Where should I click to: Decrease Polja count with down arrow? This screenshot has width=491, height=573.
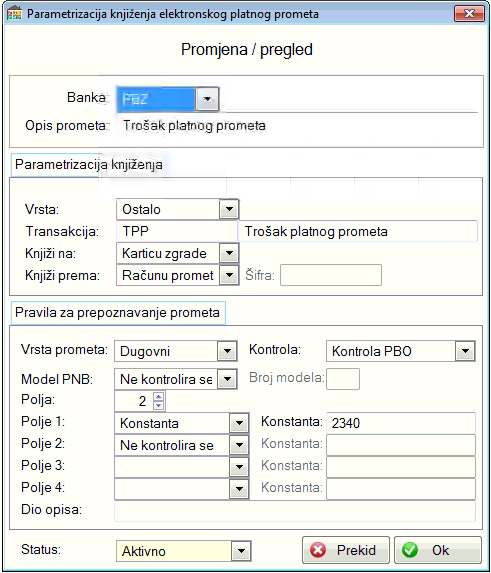tap(159, 405)
